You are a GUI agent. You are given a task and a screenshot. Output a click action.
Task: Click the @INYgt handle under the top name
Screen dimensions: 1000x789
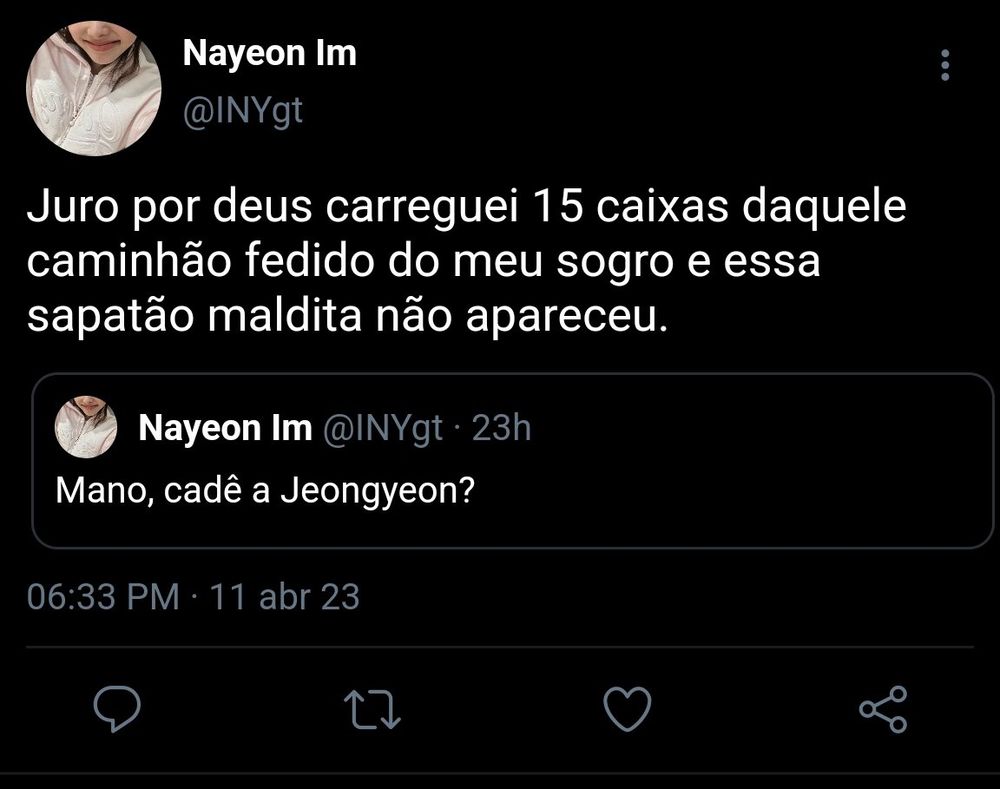[242, 112]
